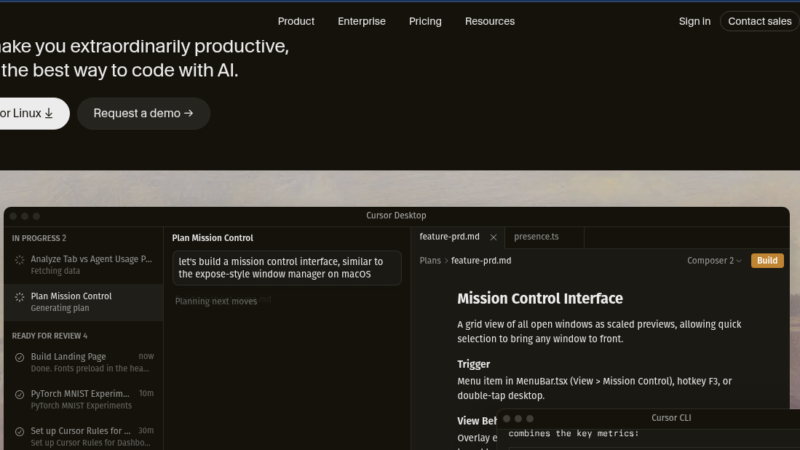Click the mission control prompt input box
This screenshot has width=800, height=450.
pos(287,268)
